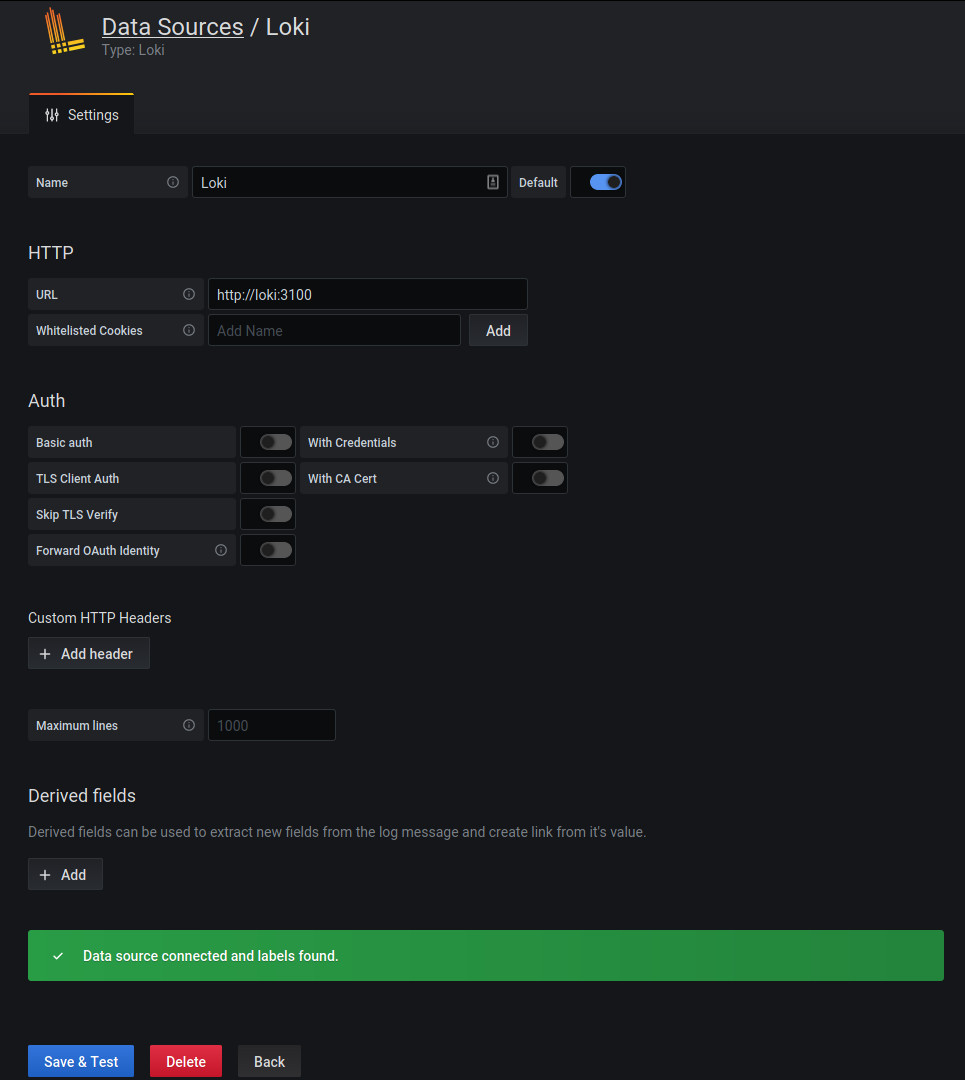Click the sliders icon on Settings tab
This screenshot has width=965, height=1080.
coord(52,115)
